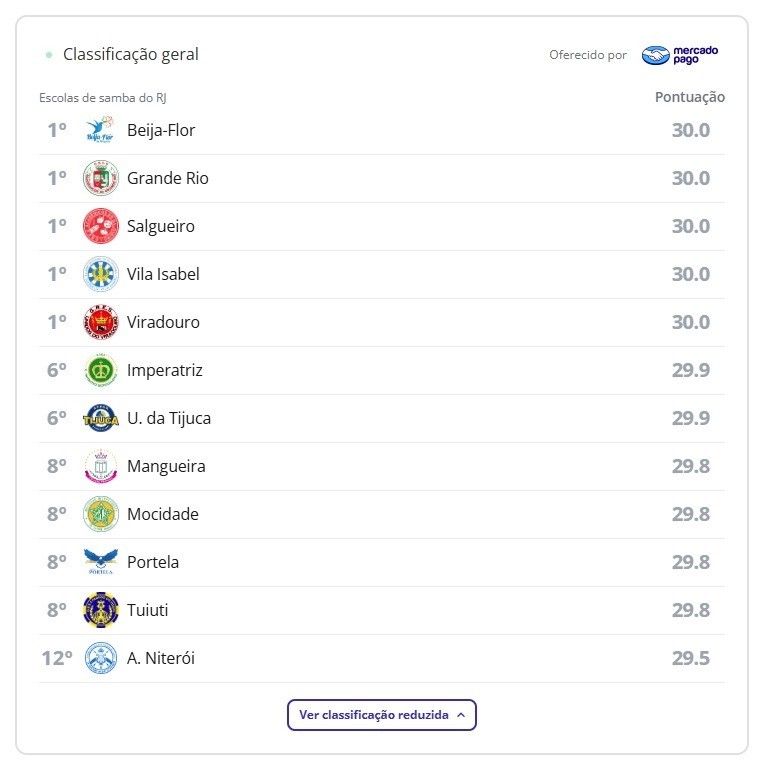The image size is (761, 766).
Task: Select the Salgueiro red emblem
Action: point(100,226)
